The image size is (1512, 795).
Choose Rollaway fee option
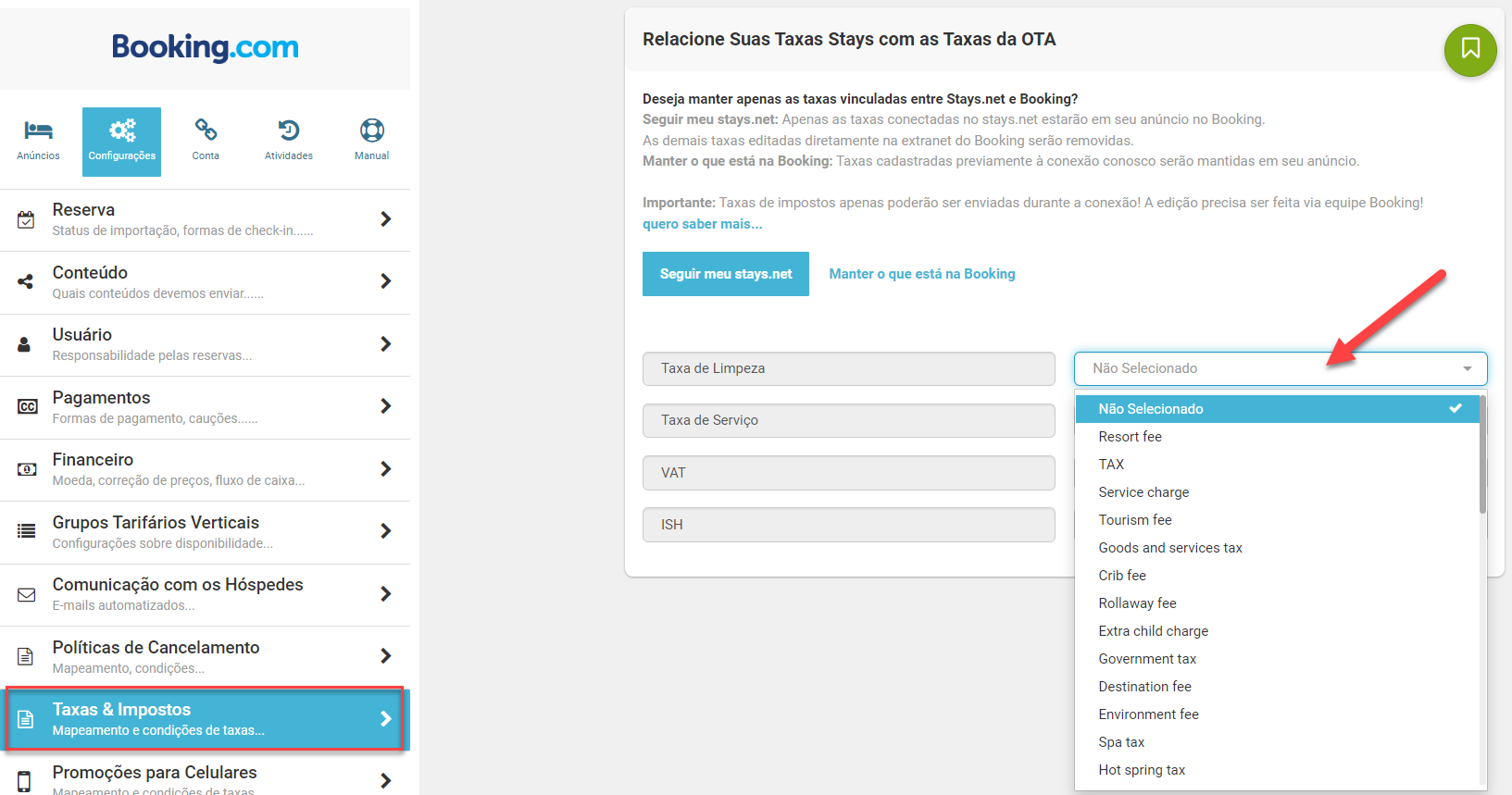click(x=1277, y=603)
